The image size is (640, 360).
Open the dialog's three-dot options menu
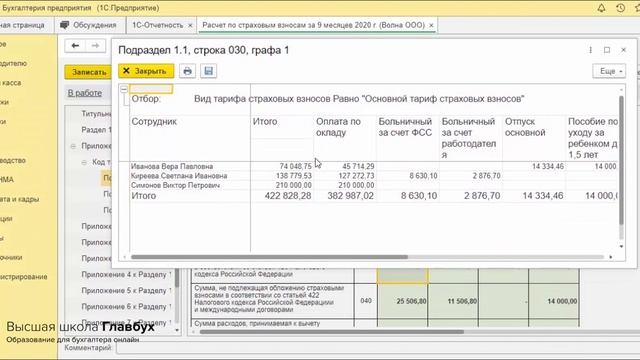tap(590, 50)
